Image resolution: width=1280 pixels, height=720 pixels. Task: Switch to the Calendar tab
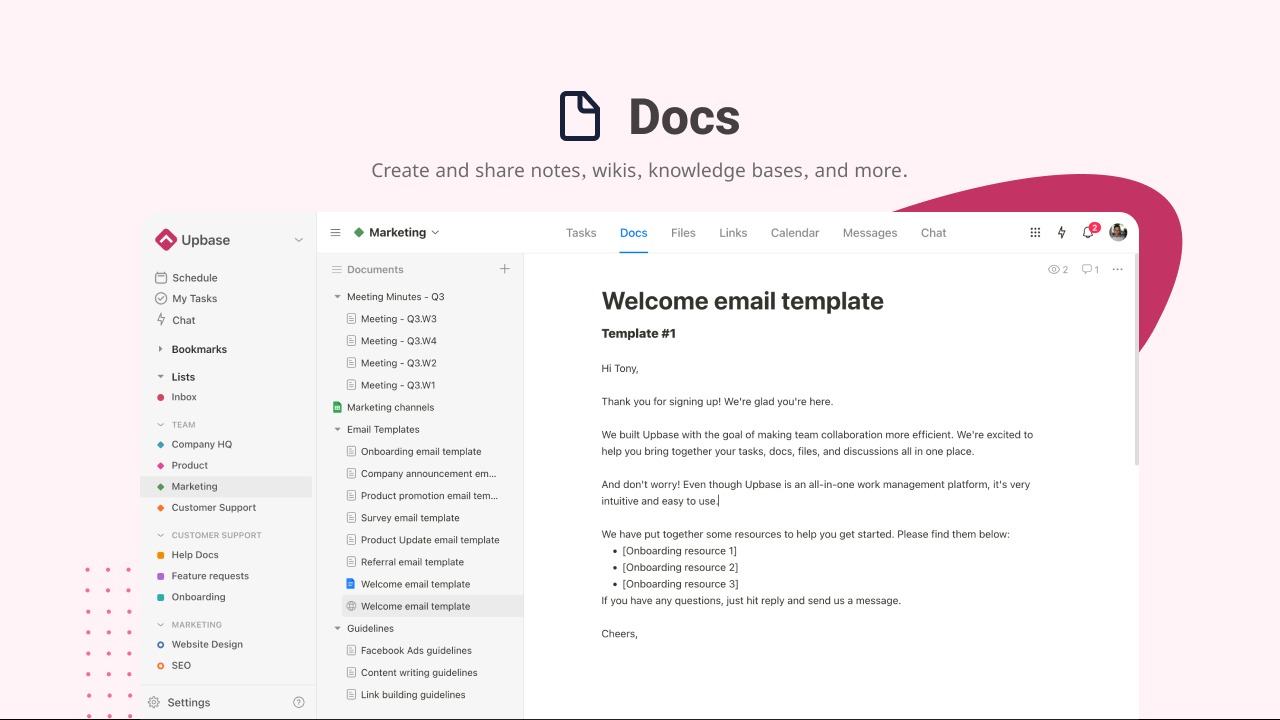click(x=795, y=233)
